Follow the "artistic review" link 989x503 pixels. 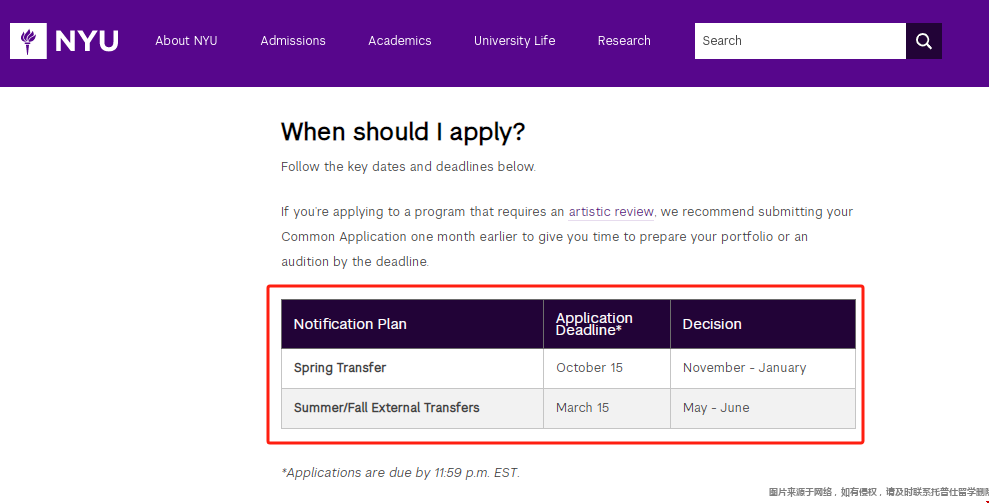[611, 212]
